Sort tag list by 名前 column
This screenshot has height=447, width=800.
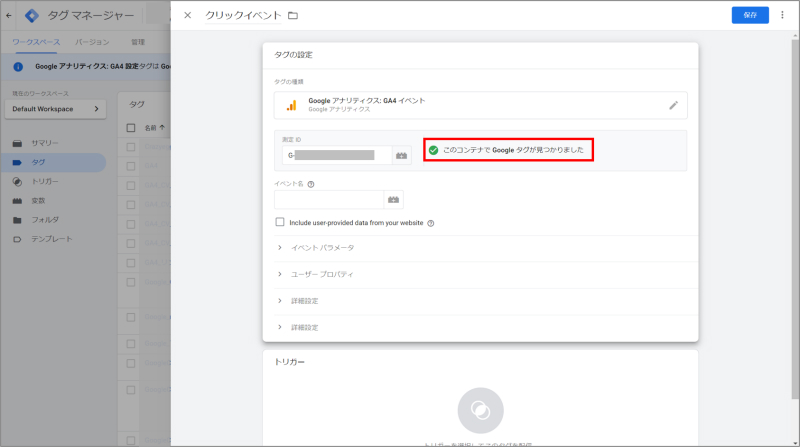click(x=155, y=128)
